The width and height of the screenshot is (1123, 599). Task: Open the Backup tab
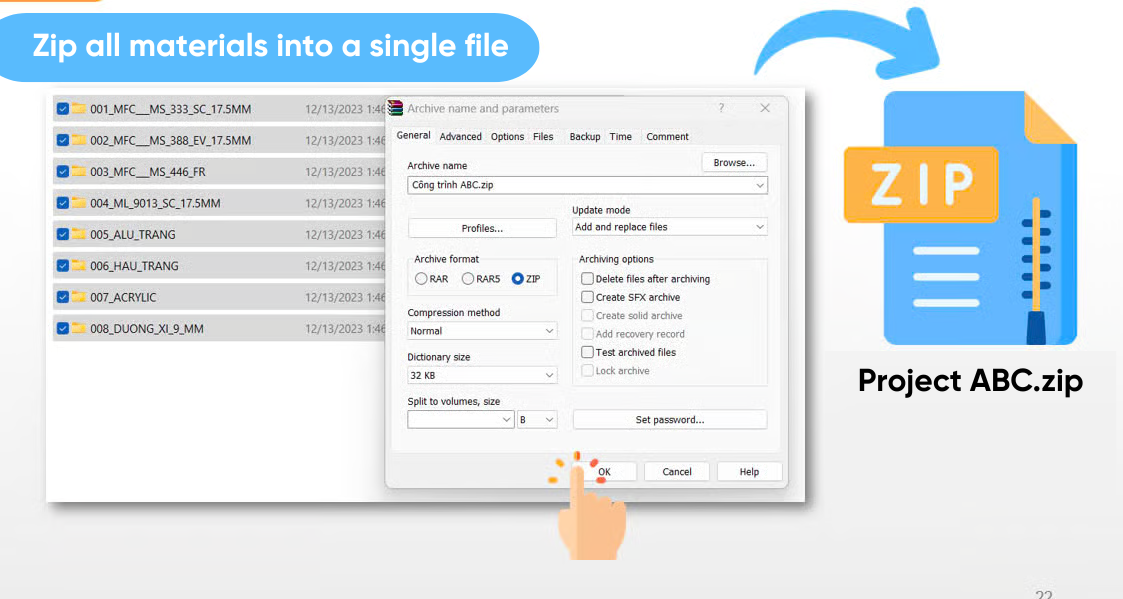(x=585, y=137)
